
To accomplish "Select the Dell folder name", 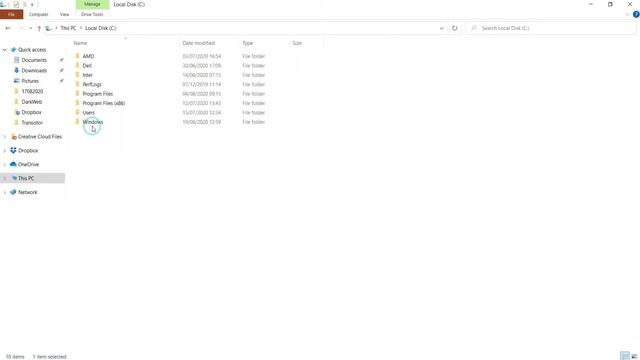I will tap(87, 66).
